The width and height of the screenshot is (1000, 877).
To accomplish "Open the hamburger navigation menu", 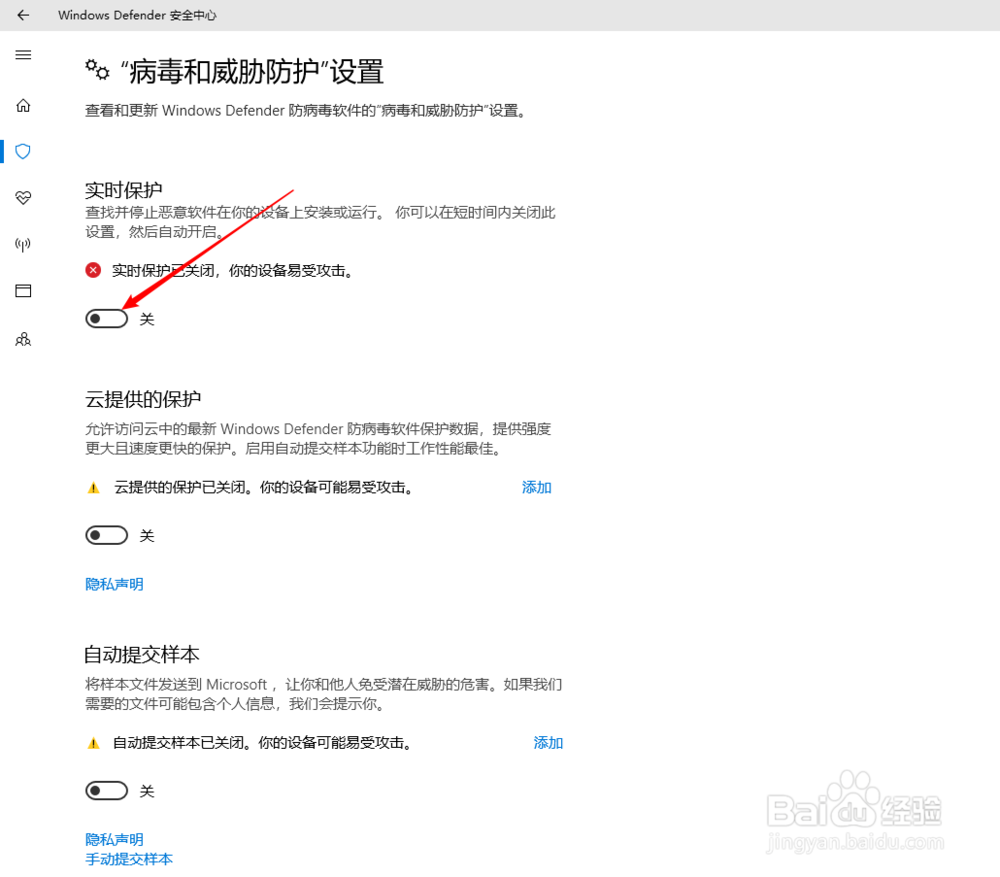I will coord(23,55).
